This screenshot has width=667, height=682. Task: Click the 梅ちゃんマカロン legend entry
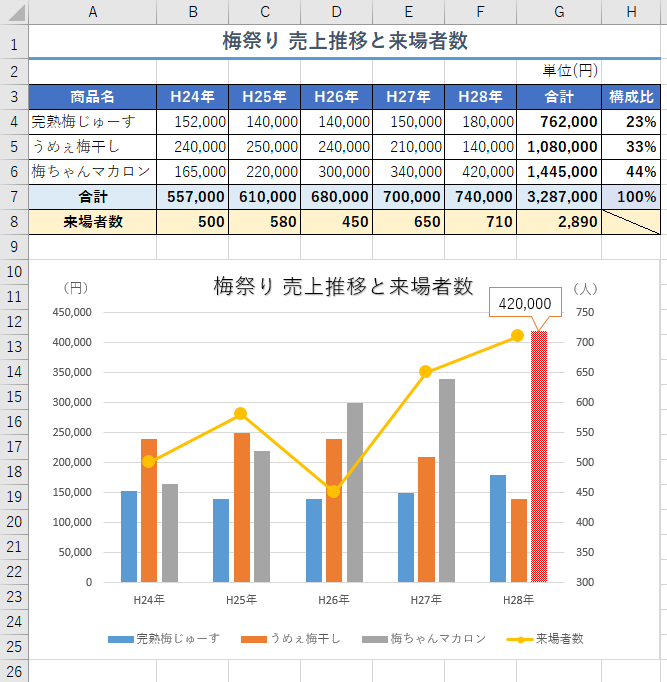click(424, 639)
